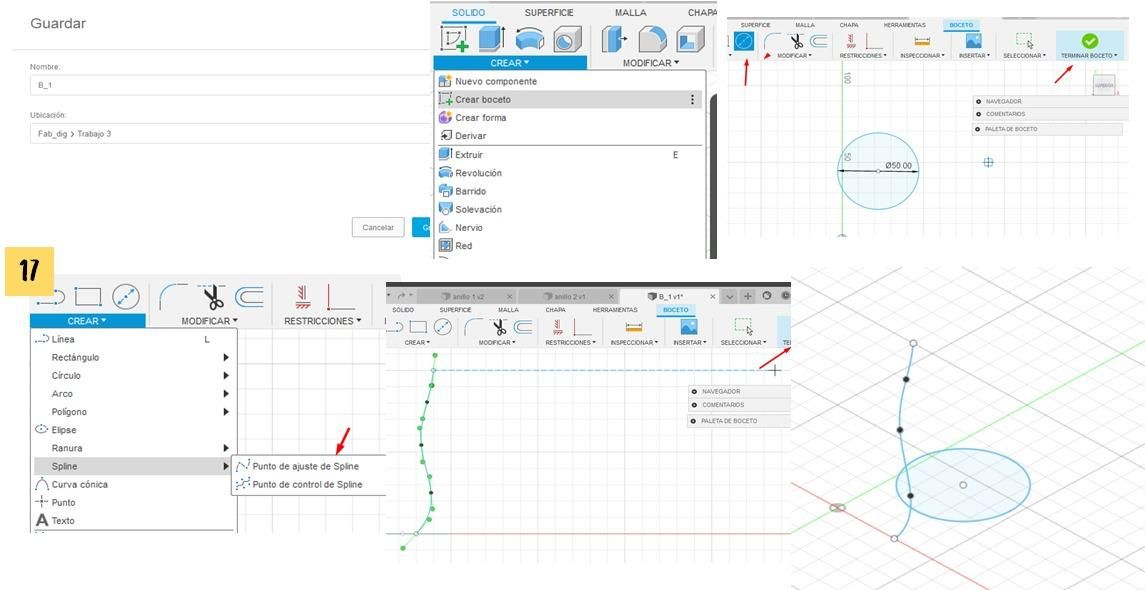Click the plus icon to add a new document tab
1145x590 pixels.
[x=748, y=296]
